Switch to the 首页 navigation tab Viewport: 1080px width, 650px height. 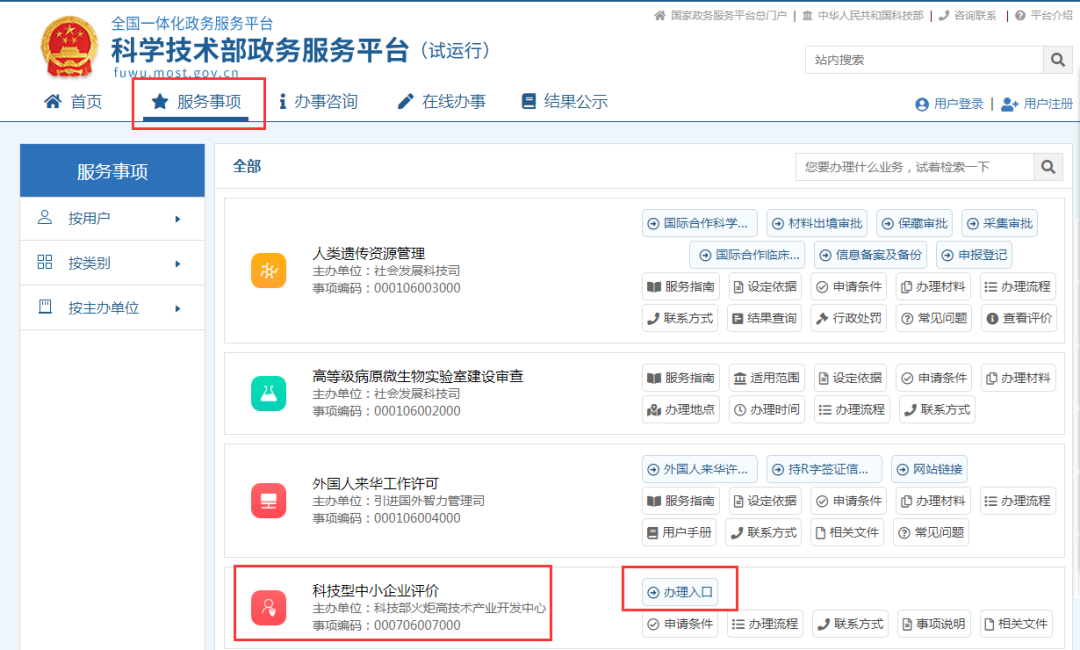tap(73, 102)
